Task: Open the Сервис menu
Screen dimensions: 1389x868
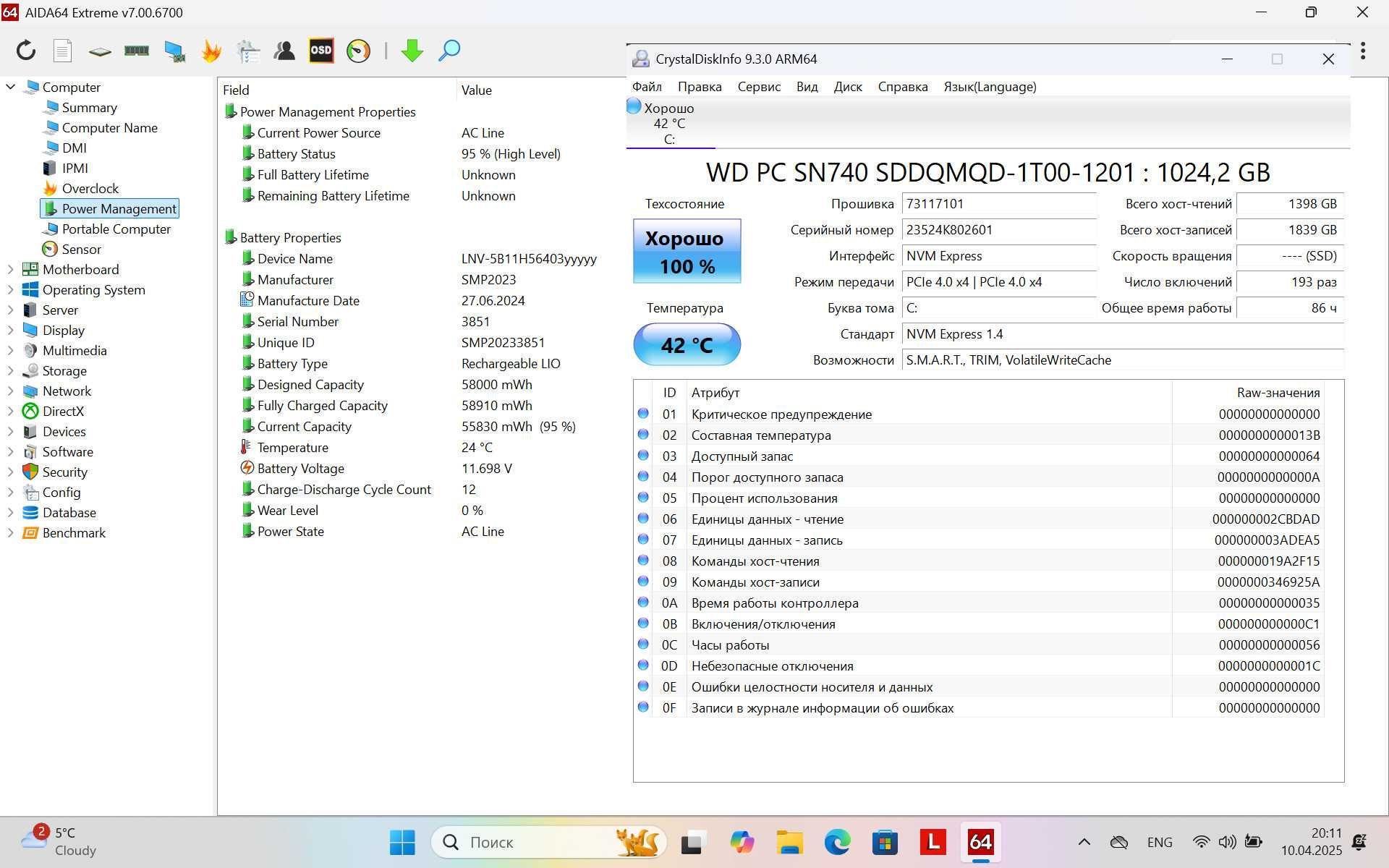Action: click(x=759, y=87)
